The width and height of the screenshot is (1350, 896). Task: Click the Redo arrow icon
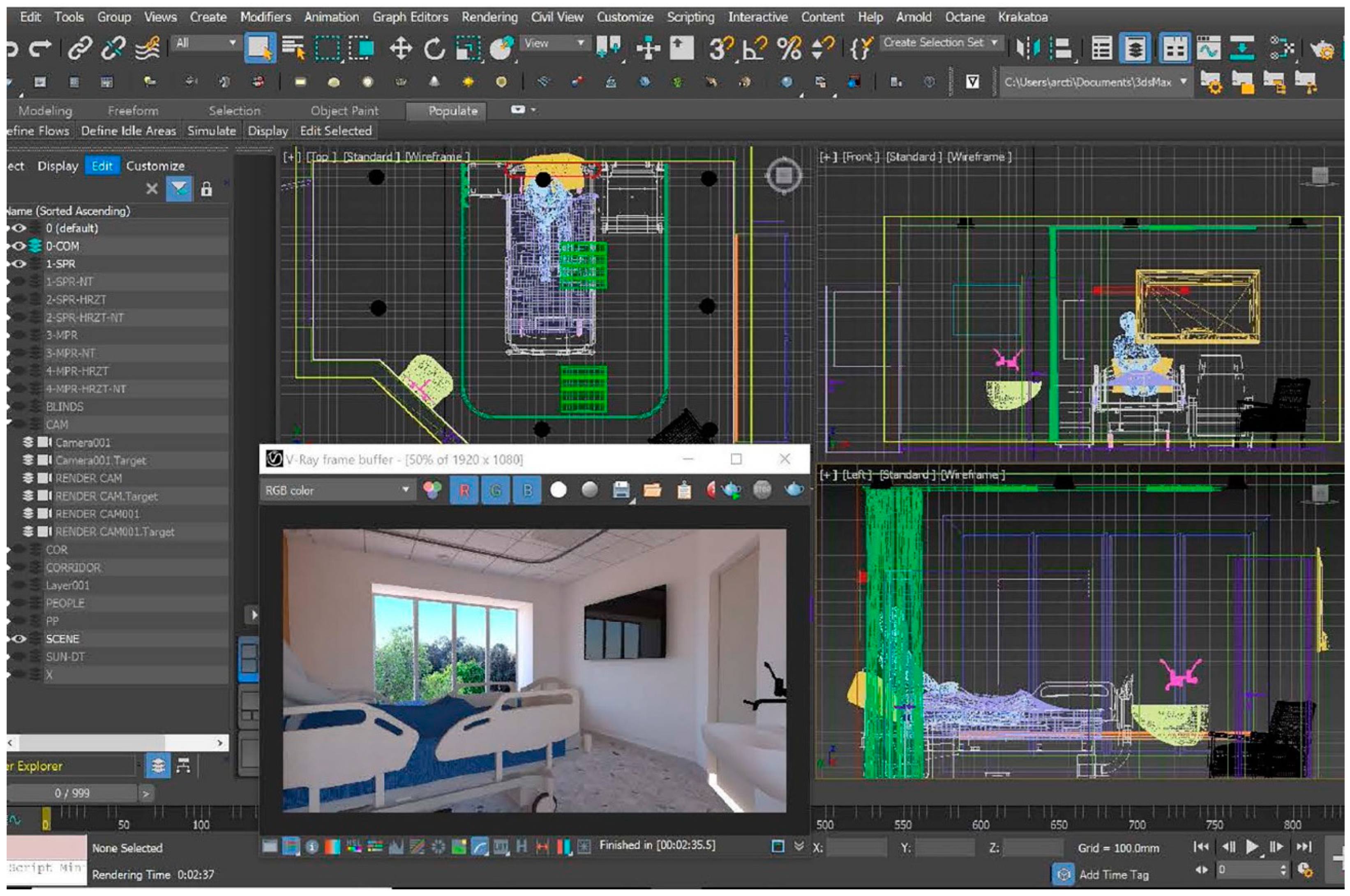tap(40, 48)
